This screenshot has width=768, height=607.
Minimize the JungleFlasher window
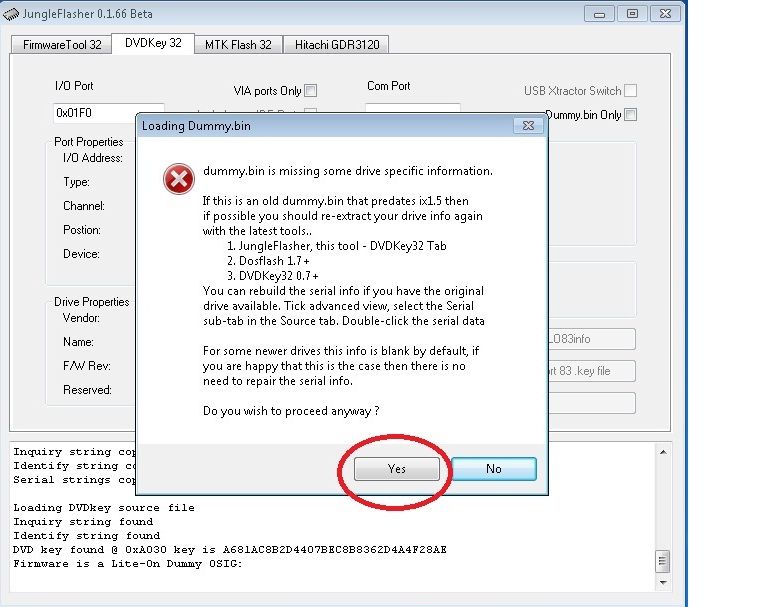point(598,13)
